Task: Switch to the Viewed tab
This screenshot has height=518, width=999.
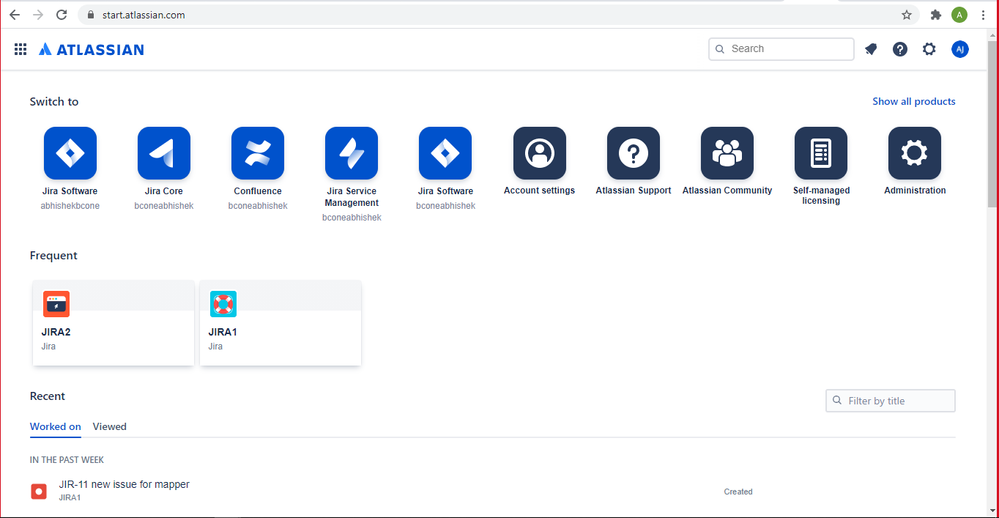Action: pyautogui.click(x=110, y=427)
